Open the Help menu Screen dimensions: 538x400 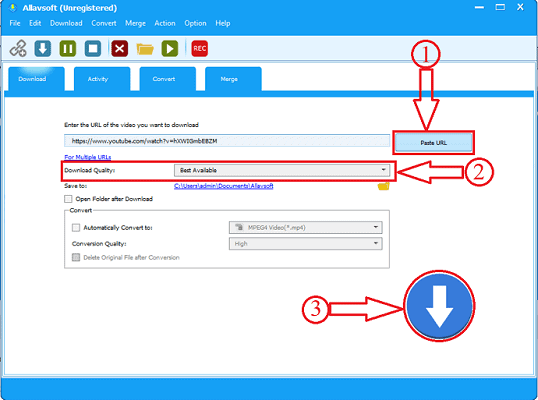click(223, 23)
